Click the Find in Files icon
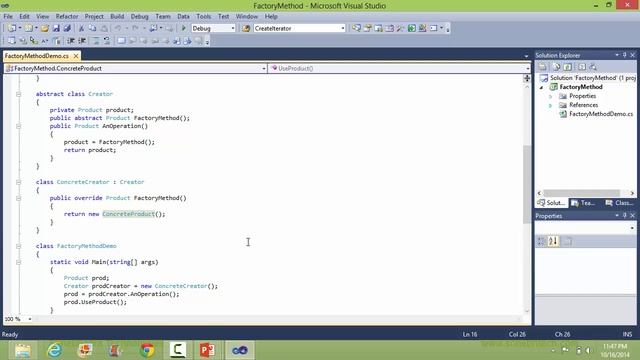This screenshot has width=640, height=360. tap(246, 28)
